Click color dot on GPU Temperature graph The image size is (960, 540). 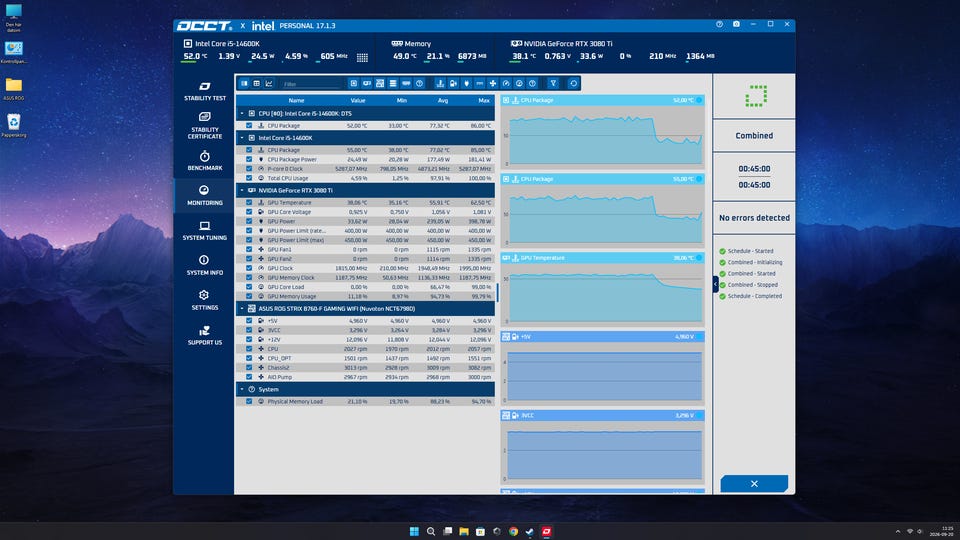[x=699, y=258]
